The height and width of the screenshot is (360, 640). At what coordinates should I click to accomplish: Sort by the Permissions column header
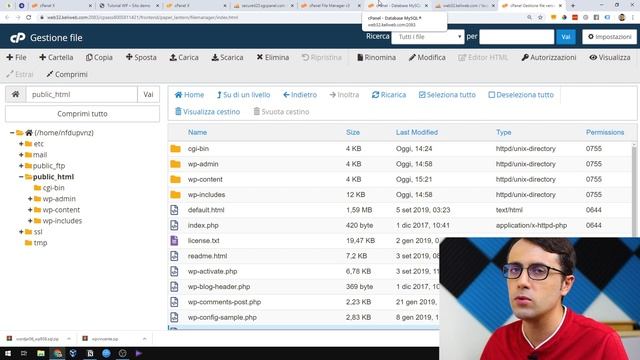tap(605, 132)
